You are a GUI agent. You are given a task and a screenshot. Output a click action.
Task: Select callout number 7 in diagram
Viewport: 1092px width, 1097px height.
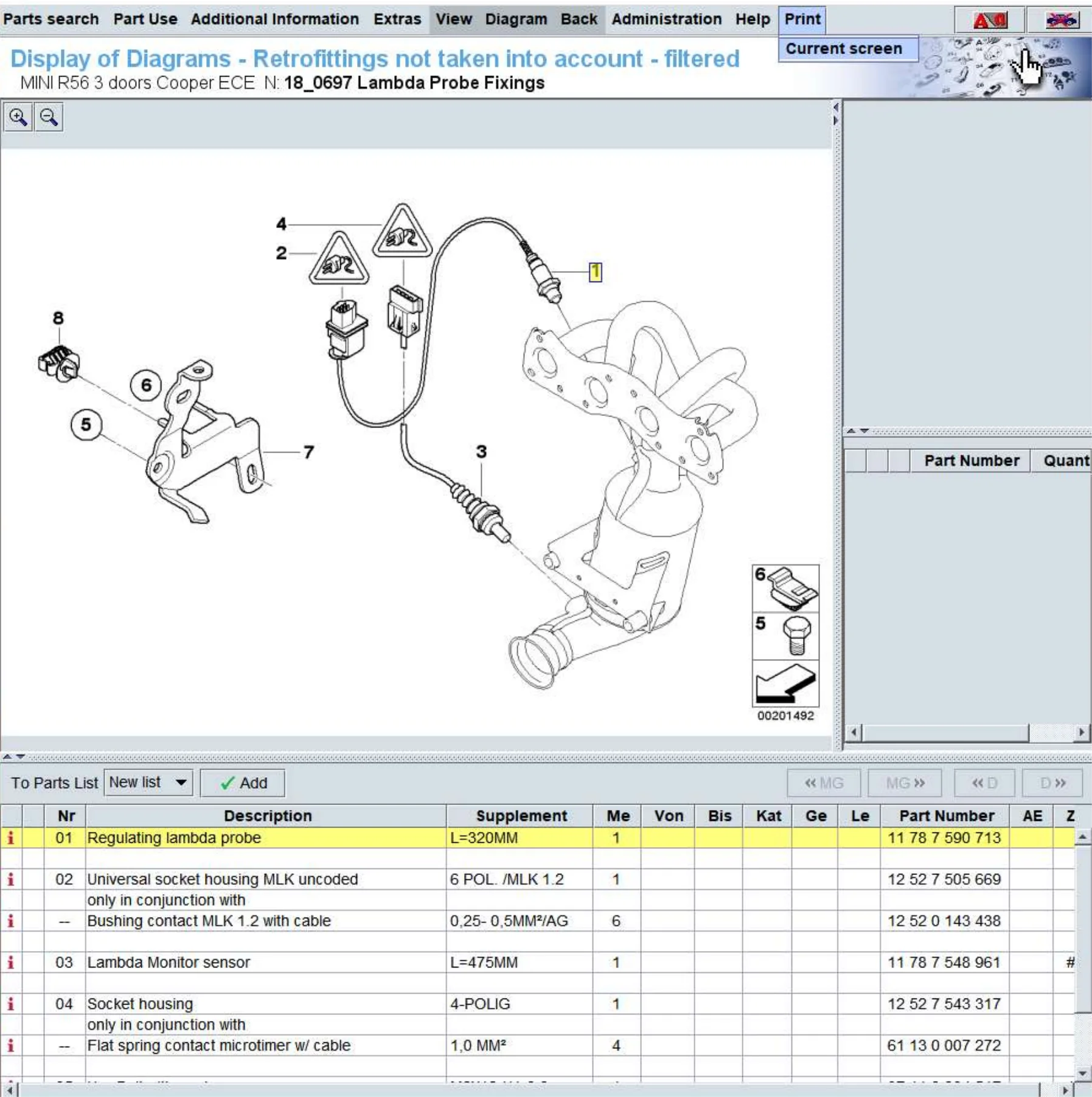point(309,452)
